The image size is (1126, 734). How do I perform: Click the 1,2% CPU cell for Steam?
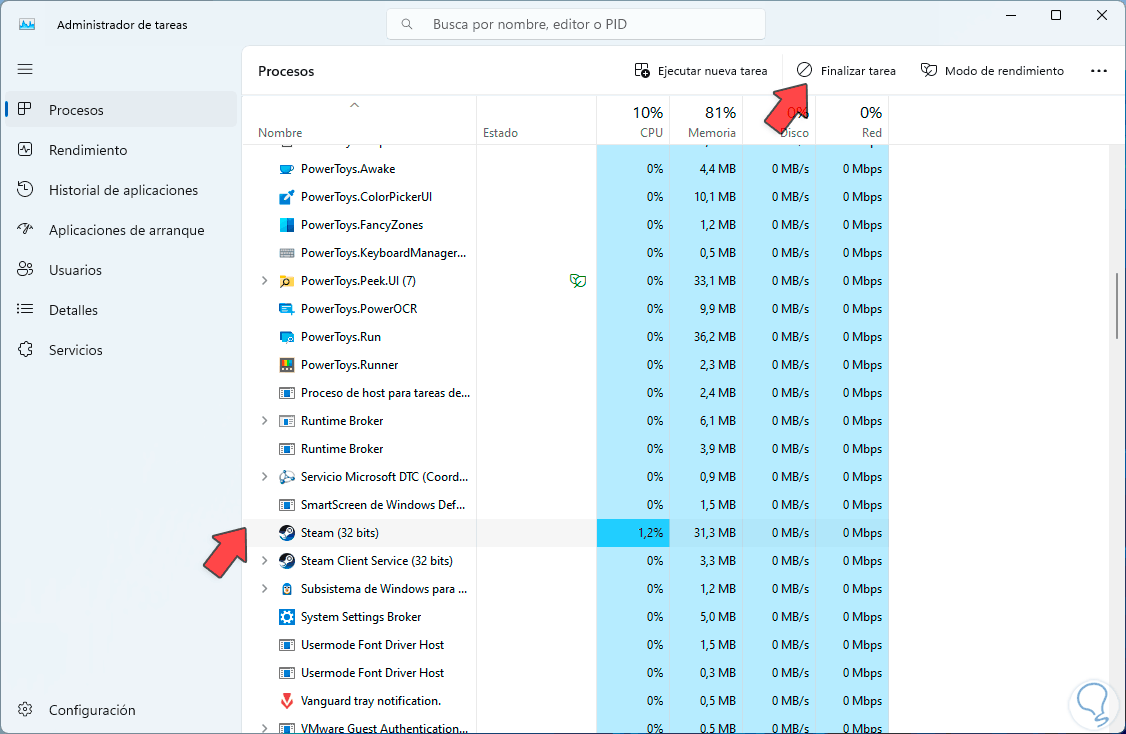pyautogui.click(x=633, y=533)
